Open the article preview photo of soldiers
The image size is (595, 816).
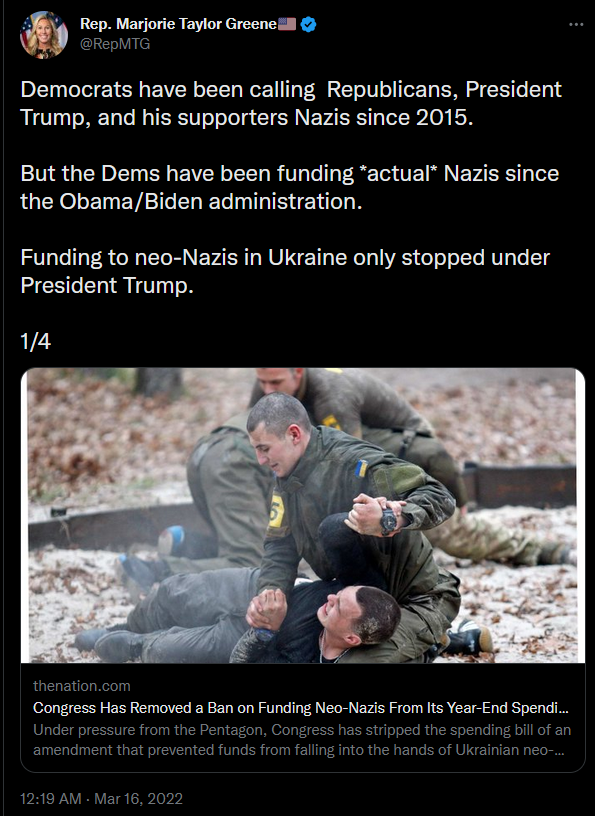click(x=302, y=515)
